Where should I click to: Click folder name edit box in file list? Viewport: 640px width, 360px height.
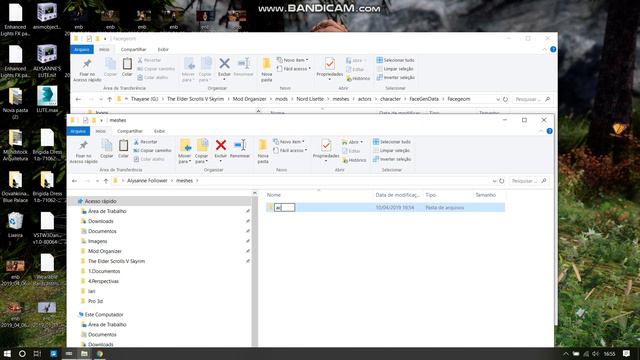coord(284,207)
